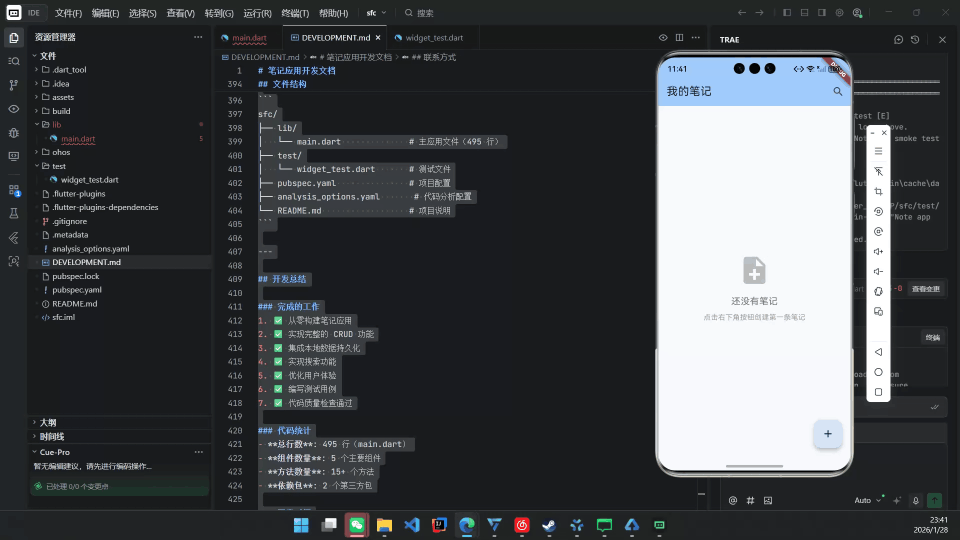This screenshot has width=960, height=540.
Task: Open WeChat from the taskbar
Action: click(357, 525)
